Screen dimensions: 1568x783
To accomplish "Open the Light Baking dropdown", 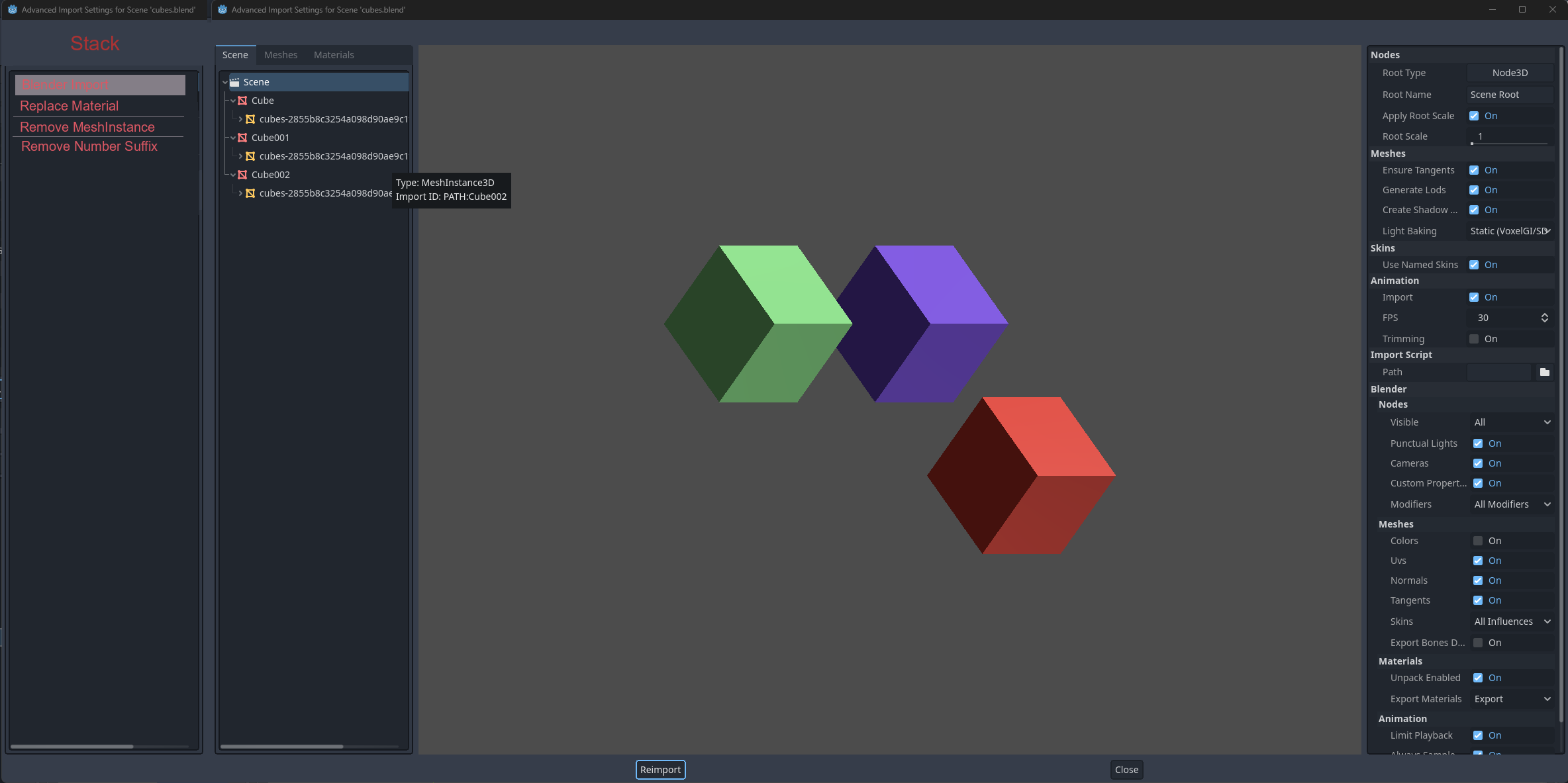I will tap(1510, 231).
